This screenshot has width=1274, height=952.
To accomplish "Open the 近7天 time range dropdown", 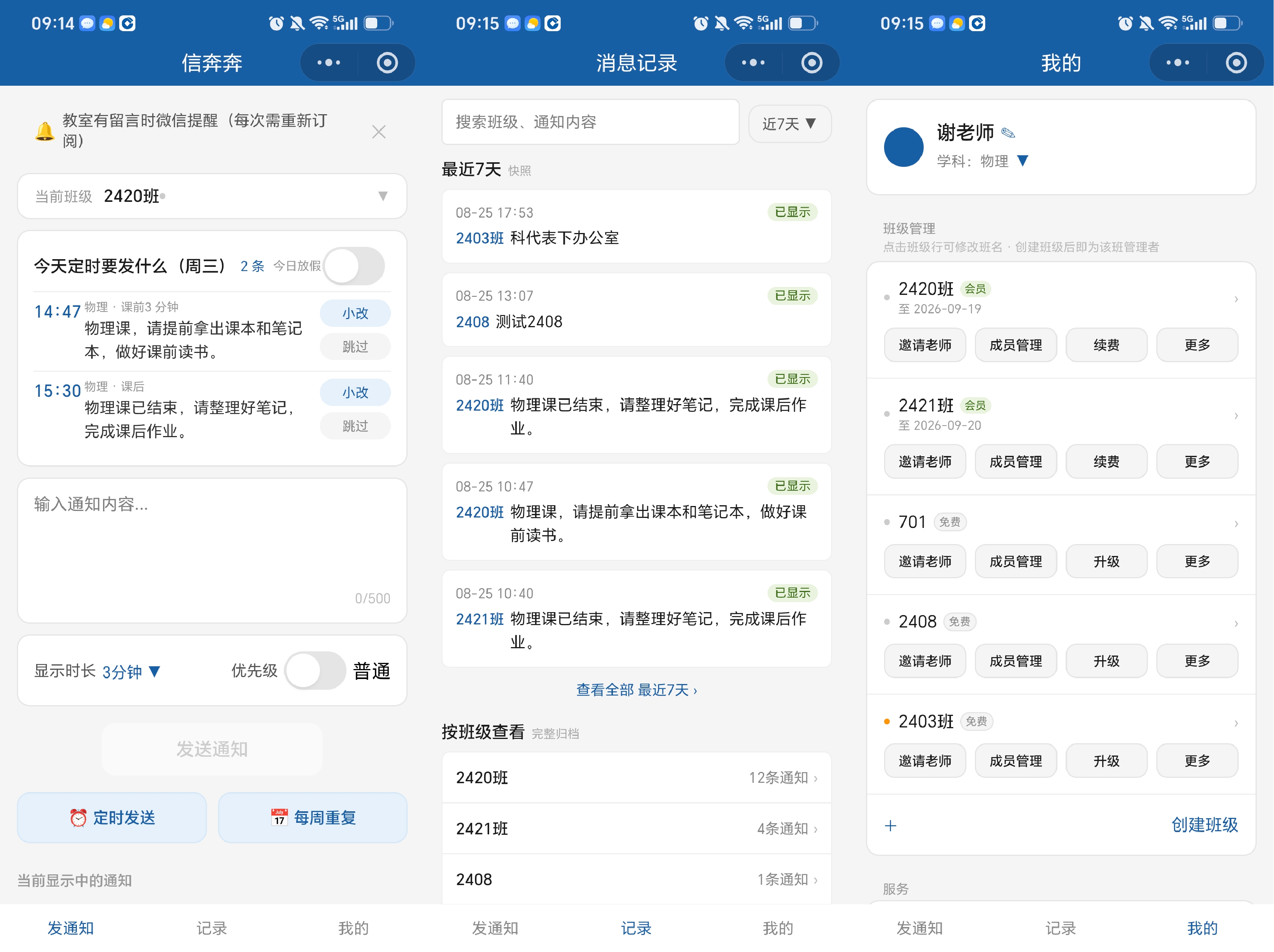I will click(789, 123).
